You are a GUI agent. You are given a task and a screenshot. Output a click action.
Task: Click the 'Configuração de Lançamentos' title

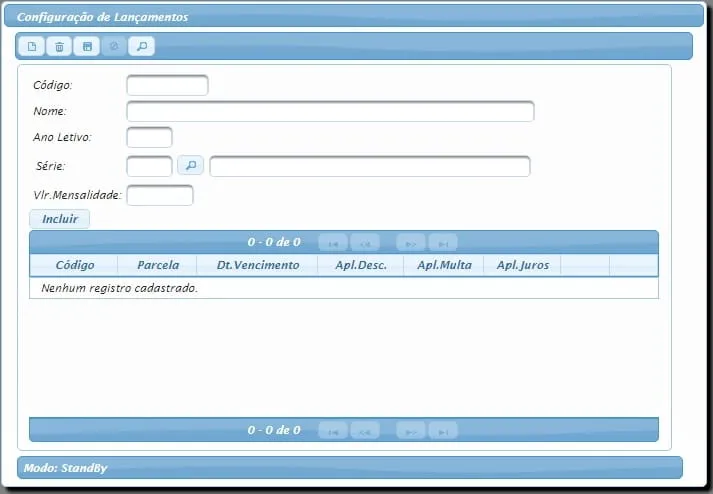click(x=102, y=17)
